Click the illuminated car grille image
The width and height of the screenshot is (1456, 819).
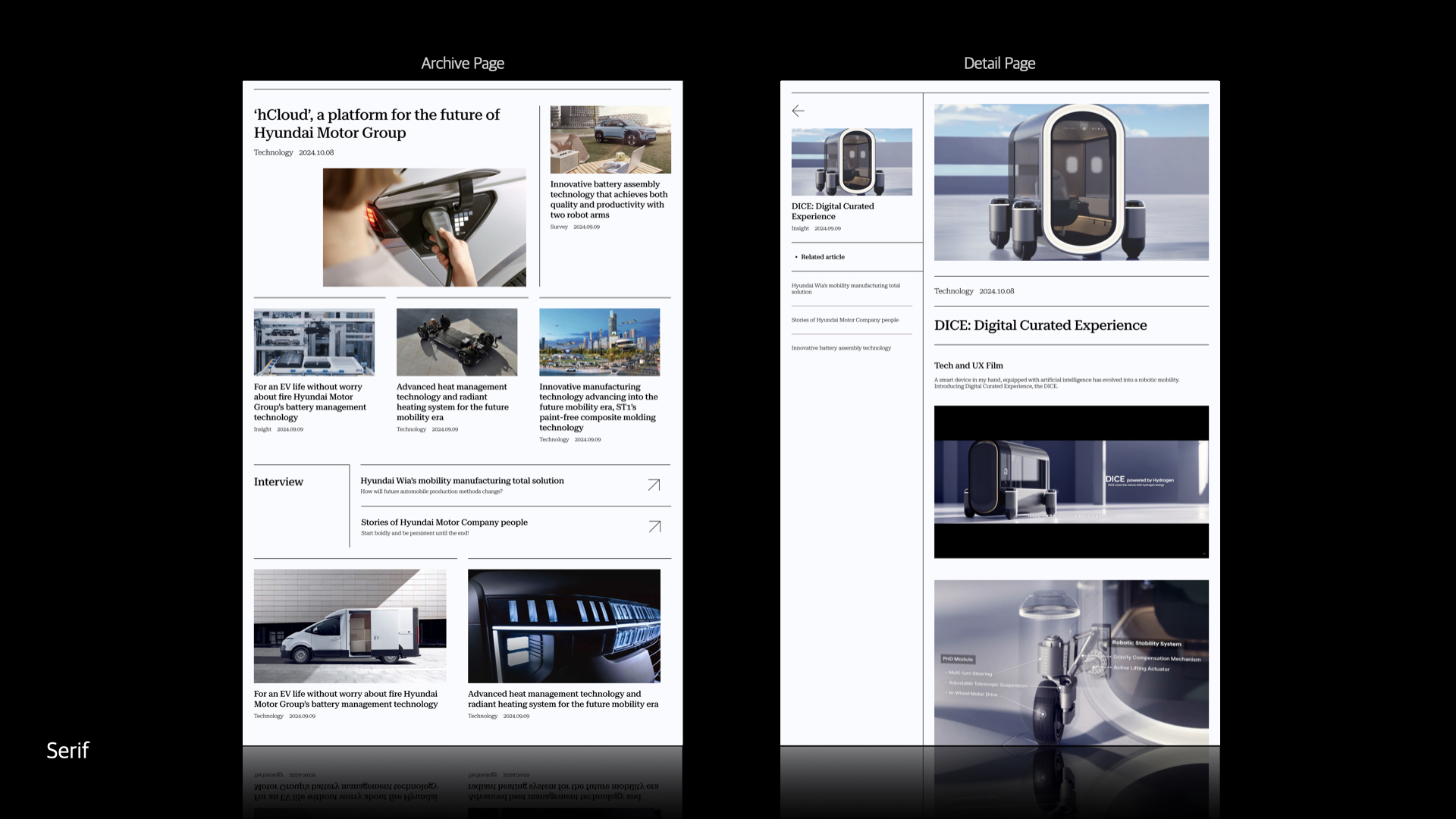pos(564,626)
